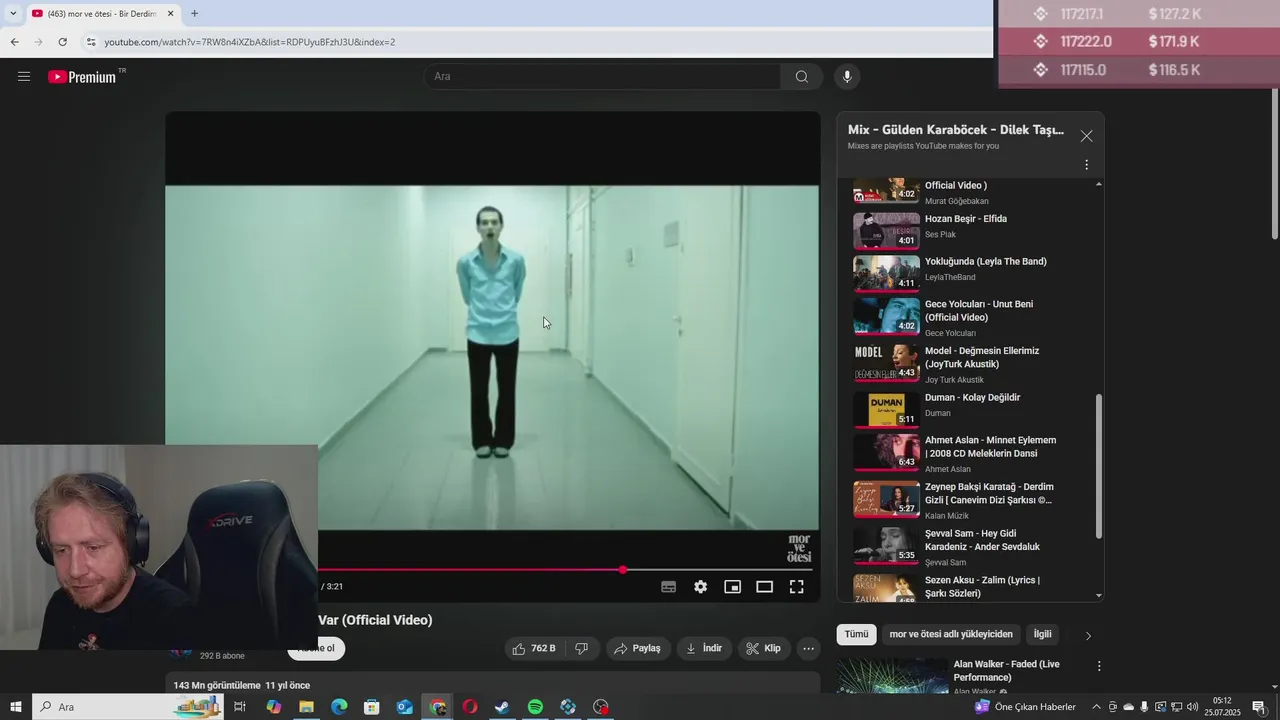The width and height of the screenshot is (1280, 720).
Task: Create a clip with Klip
Action: pos(764,648)
